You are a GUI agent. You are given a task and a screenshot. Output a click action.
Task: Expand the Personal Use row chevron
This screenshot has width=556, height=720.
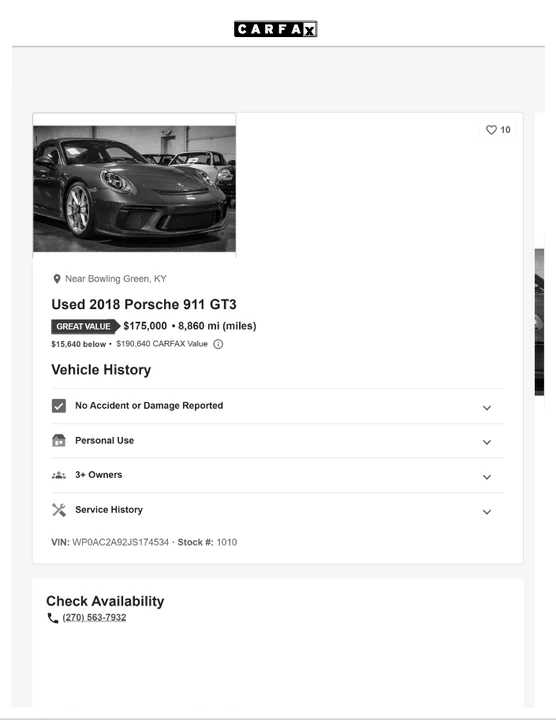click(487, 442)
